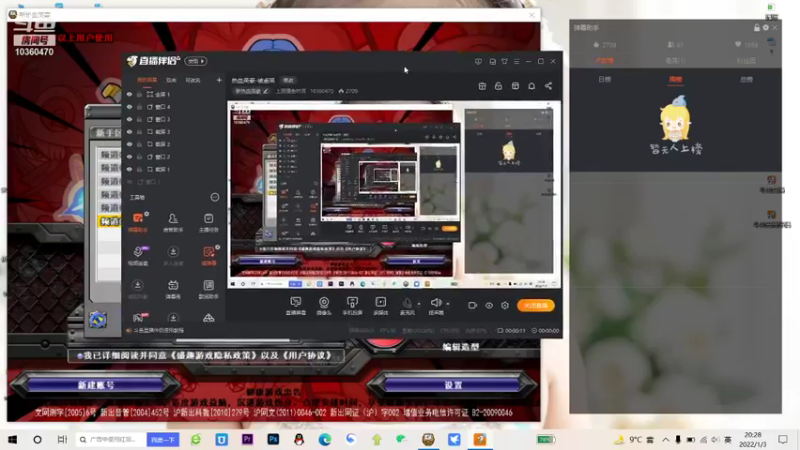Click the more options circle beside 工具箱
800x450 pixels.
click(215, 197)
